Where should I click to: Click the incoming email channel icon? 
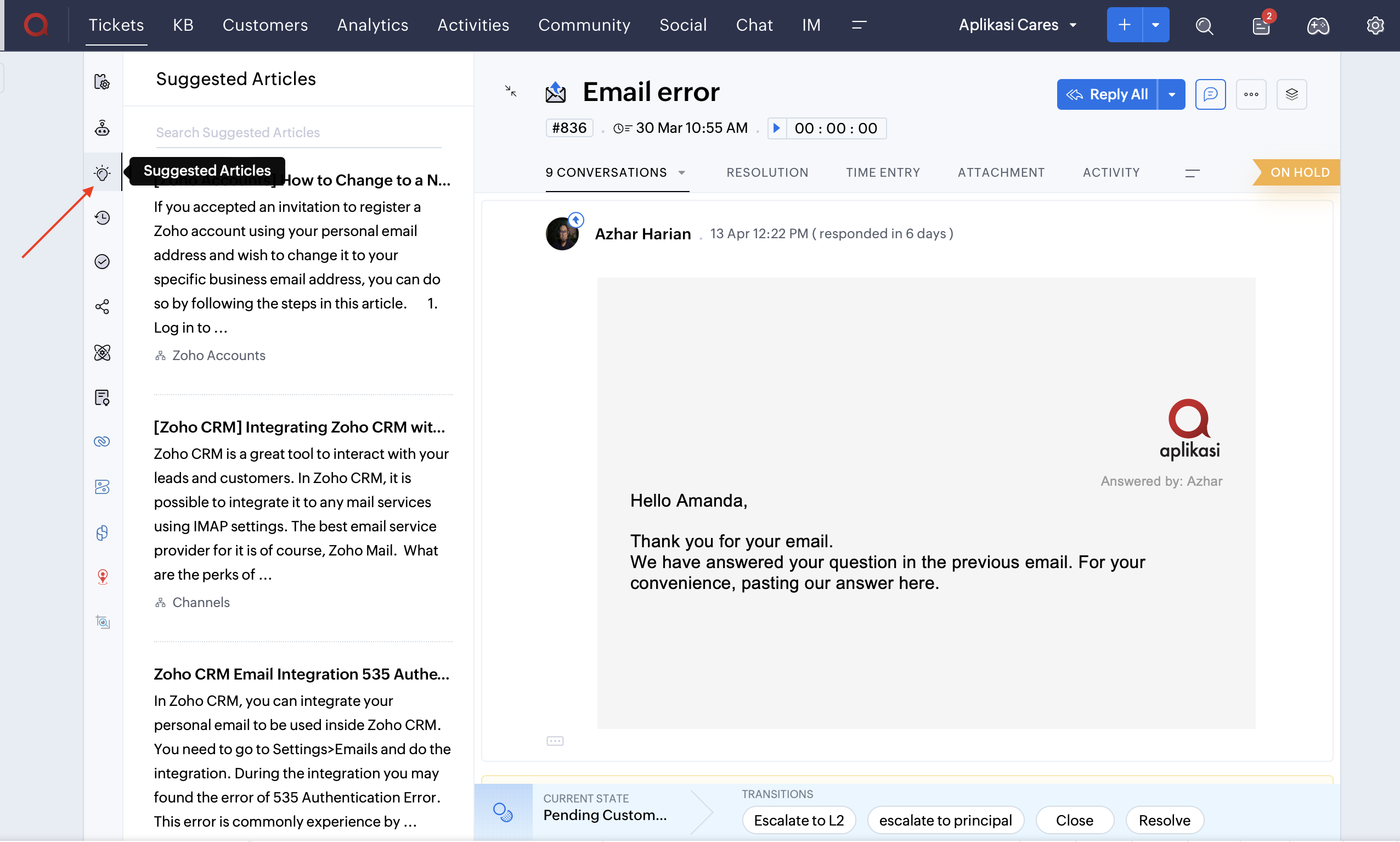(x=556, y=92)
